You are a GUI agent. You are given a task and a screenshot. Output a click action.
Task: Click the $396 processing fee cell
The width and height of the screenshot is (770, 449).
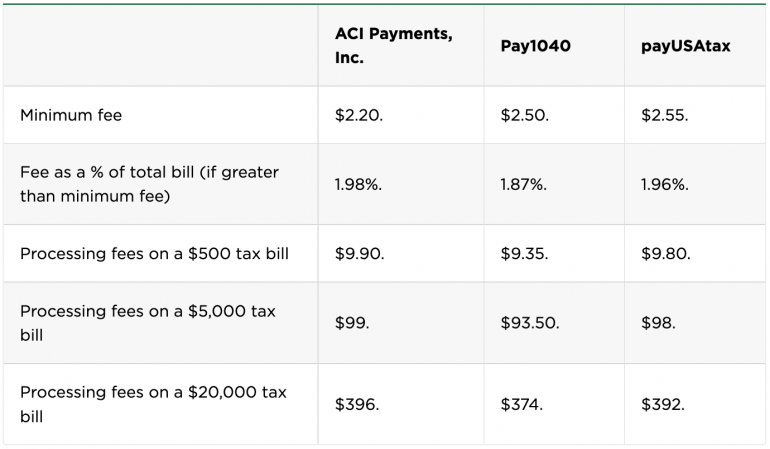coord(356,403)
